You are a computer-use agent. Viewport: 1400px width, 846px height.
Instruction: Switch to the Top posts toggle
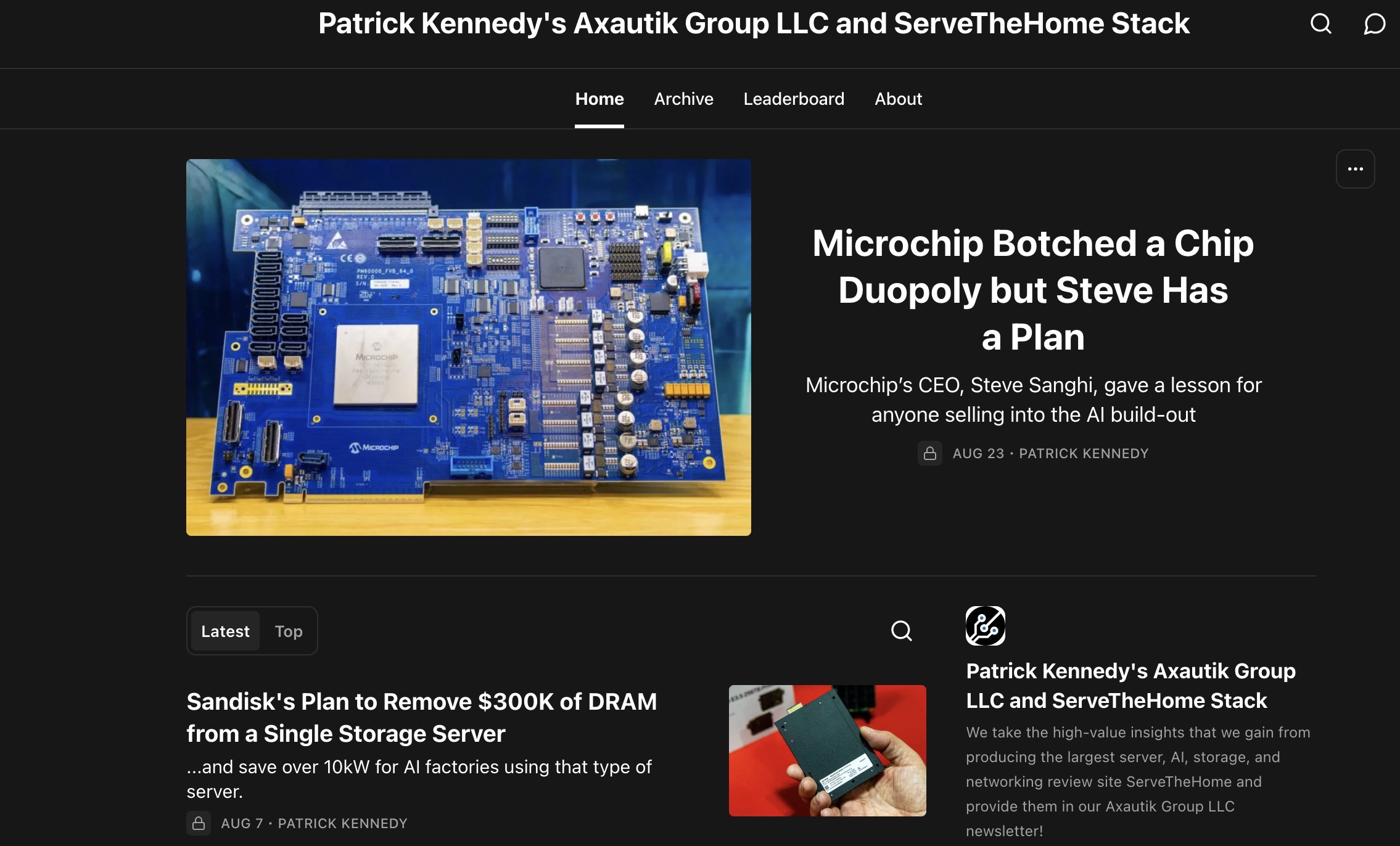tap(289, 631)
